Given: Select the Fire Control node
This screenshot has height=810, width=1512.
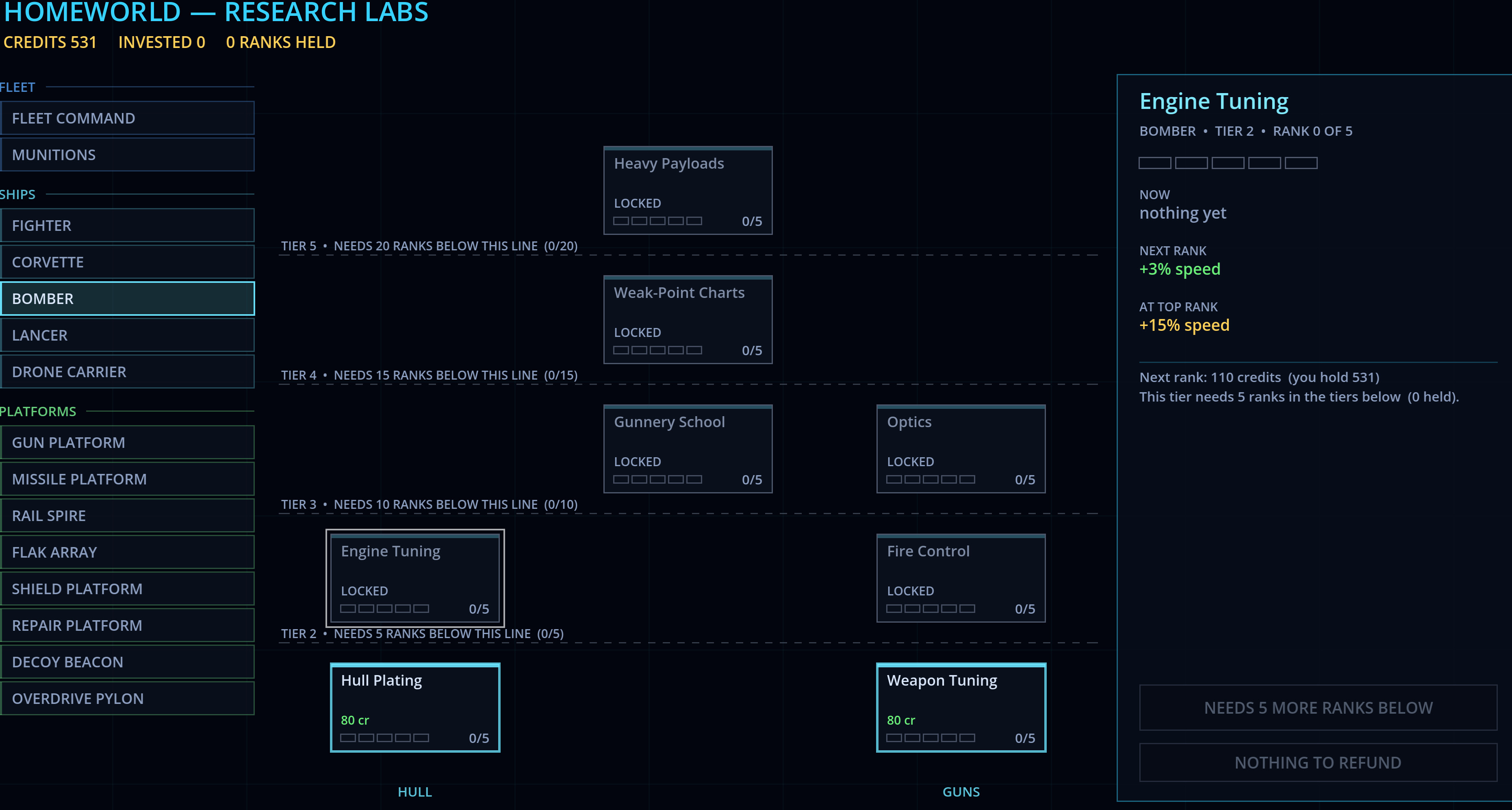Looking at the screenshot, I should tap(961, 578).
